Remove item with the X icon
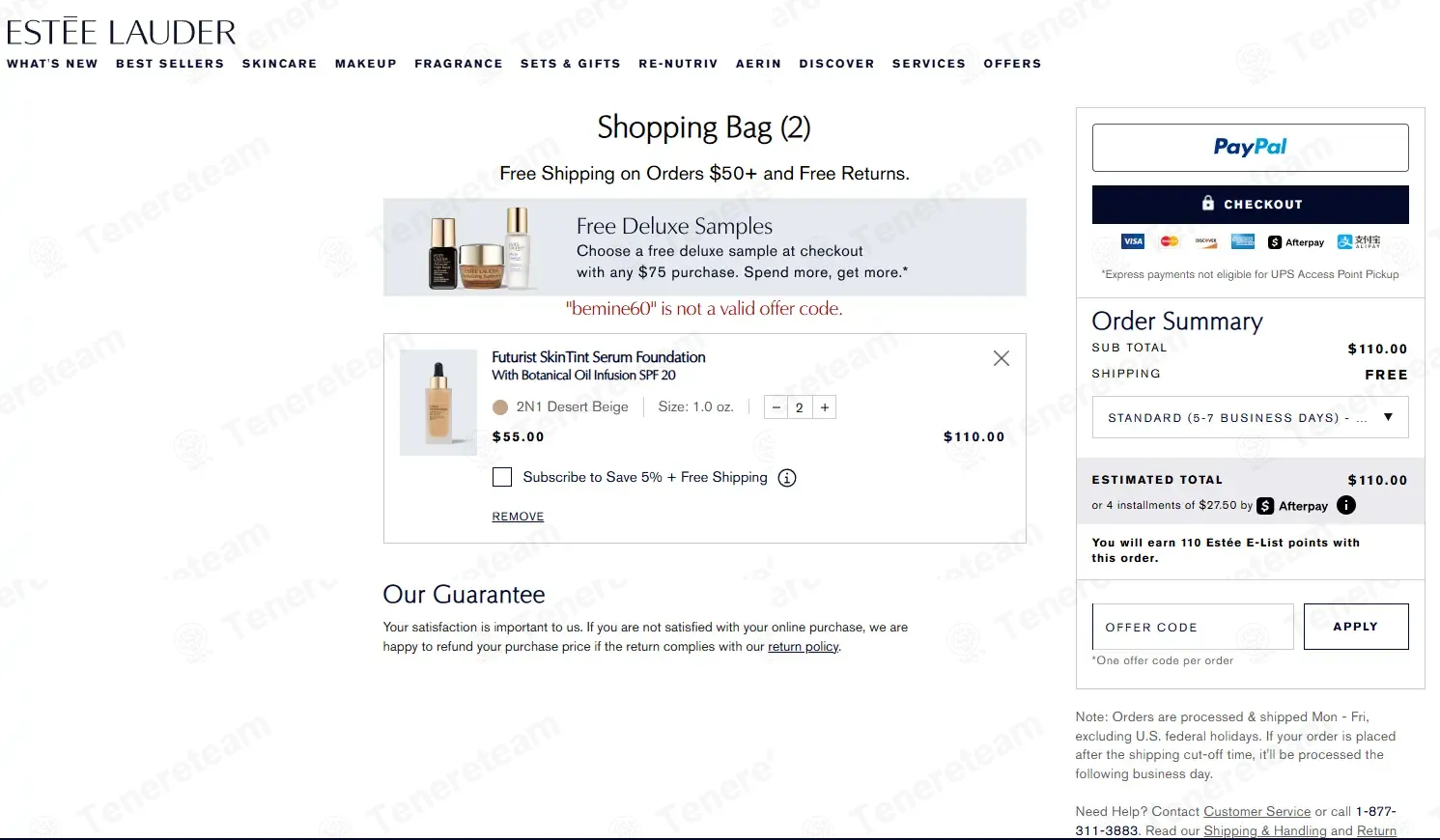The width and height of the screenshot is (1440, 840). 1002,358
